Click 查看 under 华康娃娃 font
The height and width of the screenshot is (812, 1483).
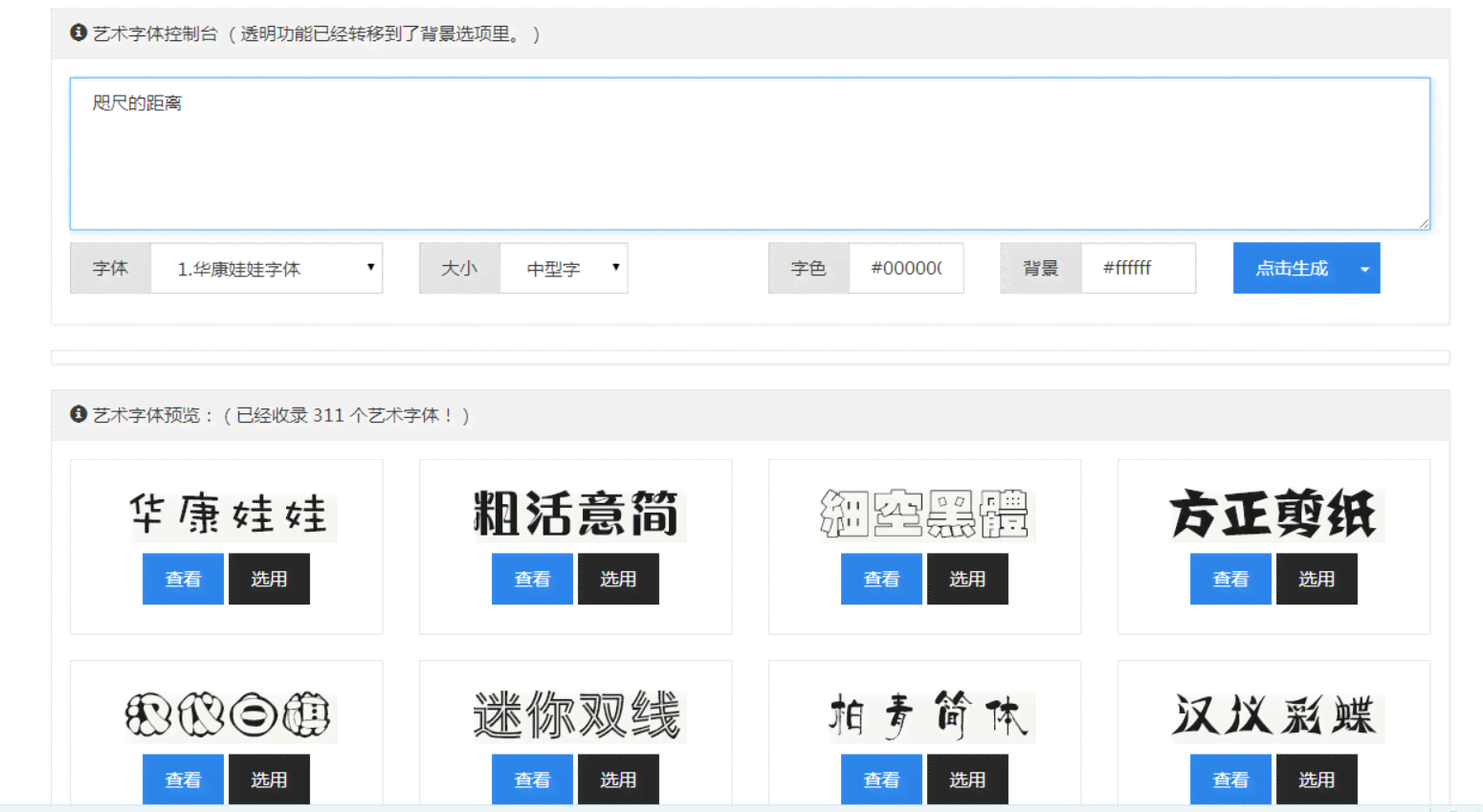pos(183,579)
